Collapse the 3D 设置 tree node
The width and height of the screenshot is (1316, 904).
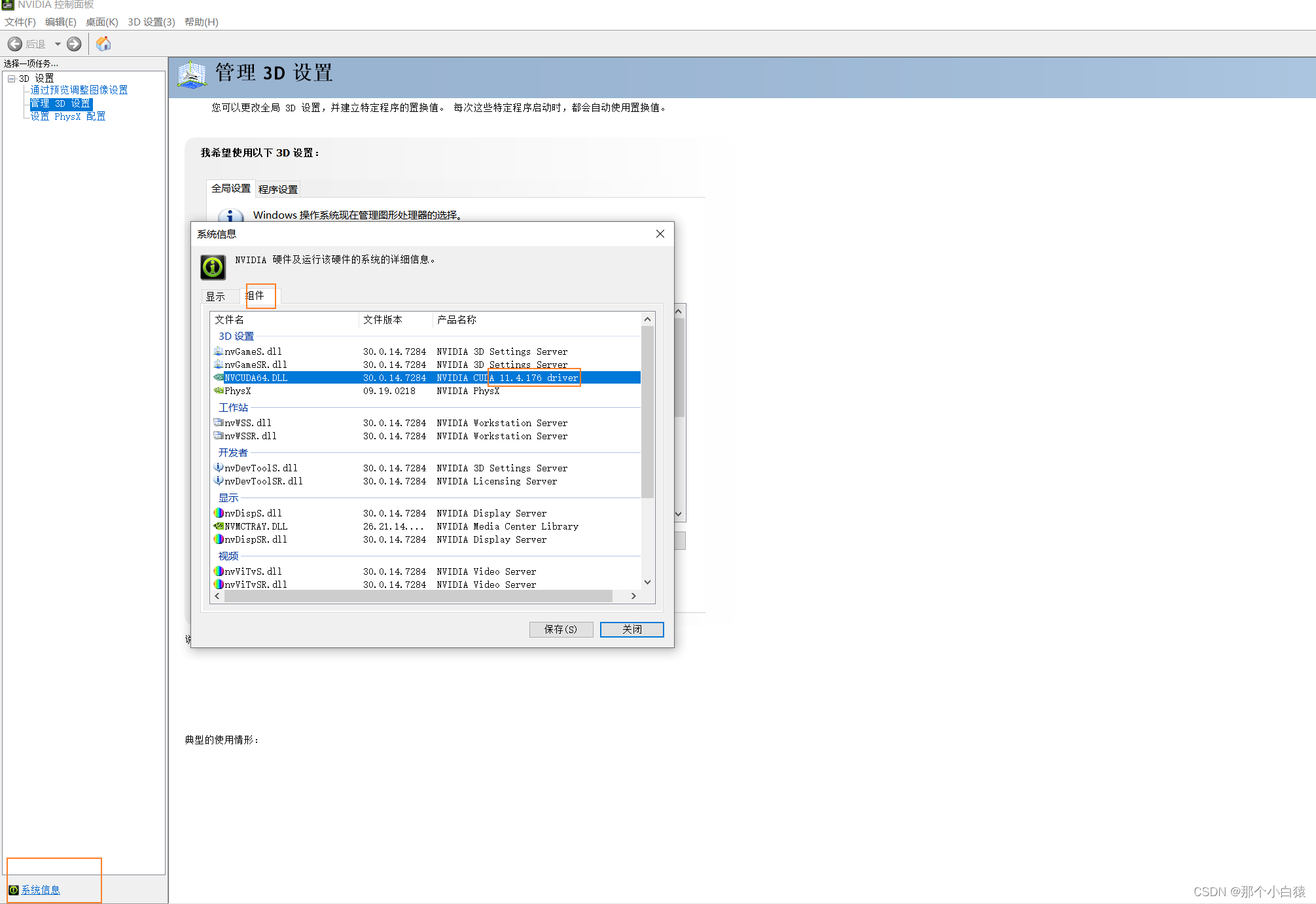[11, 79]
